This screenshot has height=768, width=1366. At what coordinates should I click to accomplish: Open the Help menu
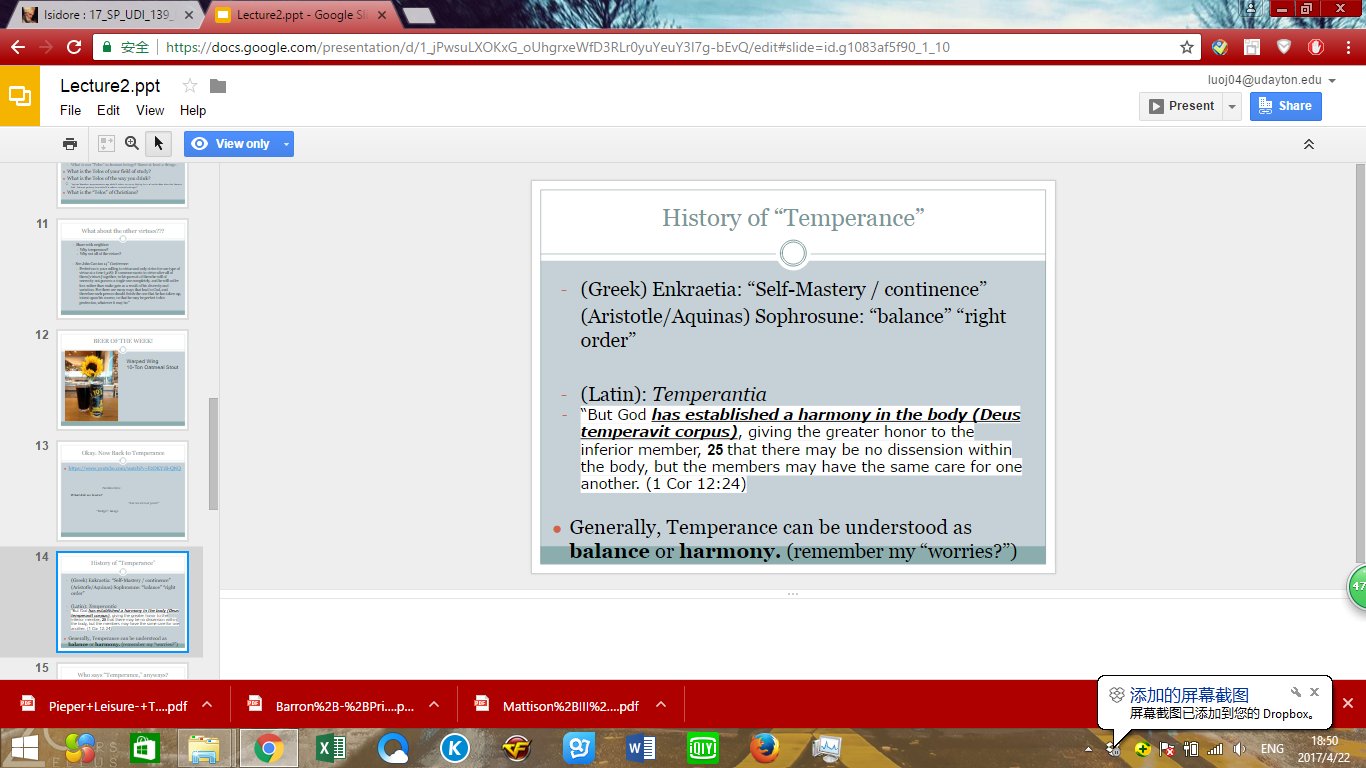pos(193,111)
